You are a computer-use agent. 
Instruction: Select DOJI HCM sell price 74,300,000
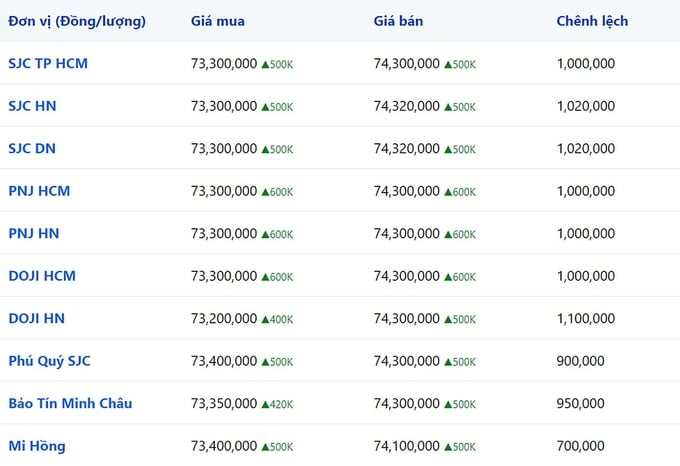tap(407, 276)
